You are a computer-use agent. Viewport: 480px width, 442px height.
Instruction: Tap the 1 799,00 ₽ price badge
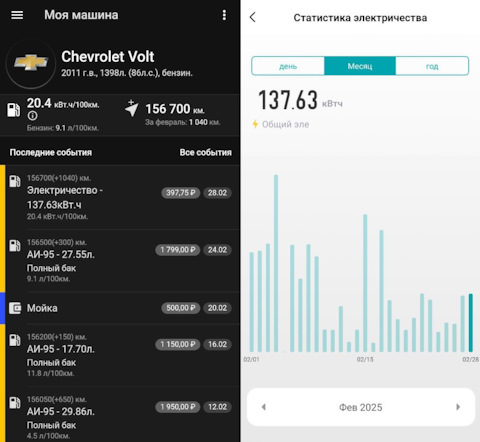pyautogui.click(x=178, y=250)
